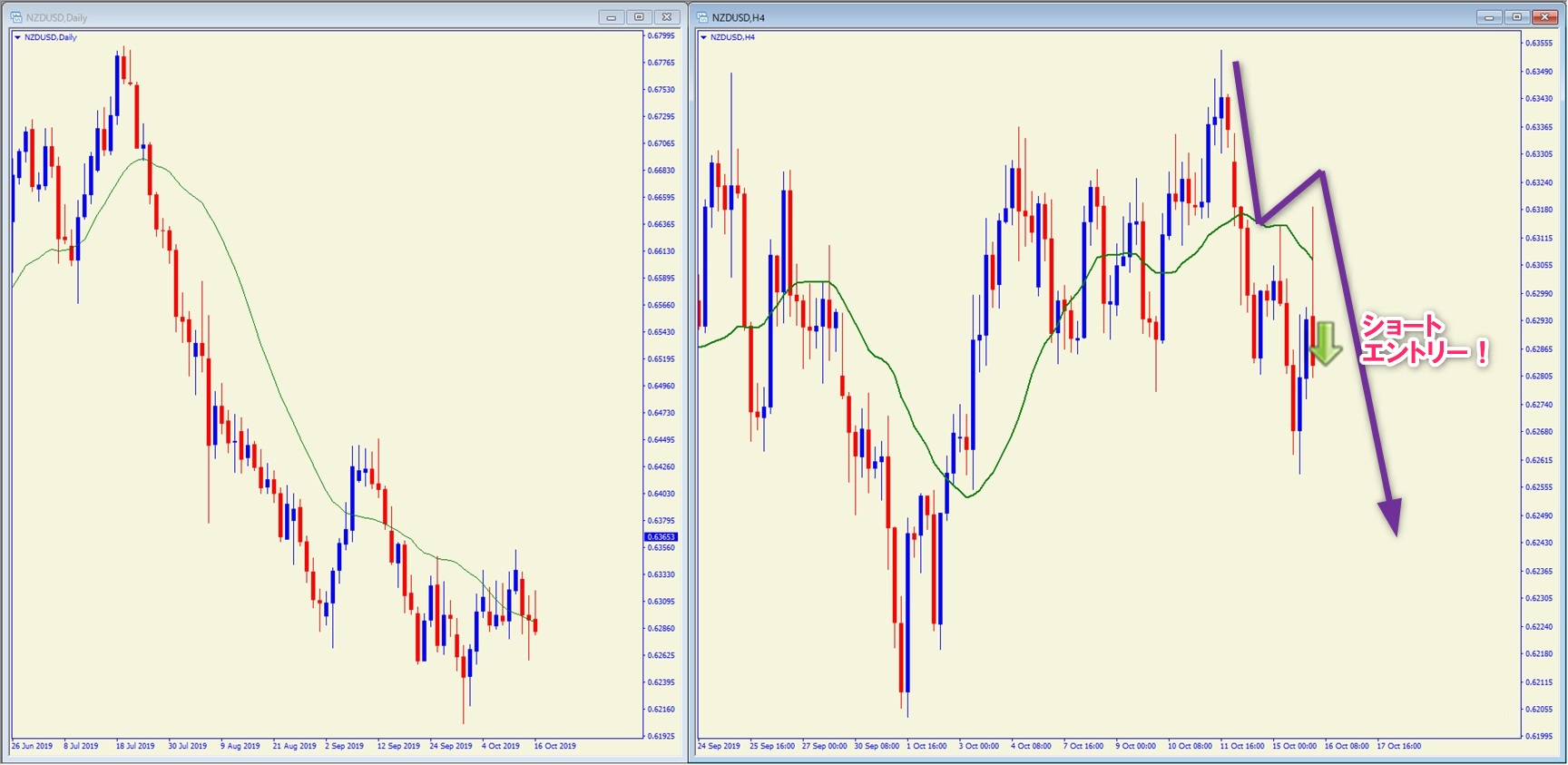Click date label 24 Sep 2019 on H4 chart

pos(719,746)
